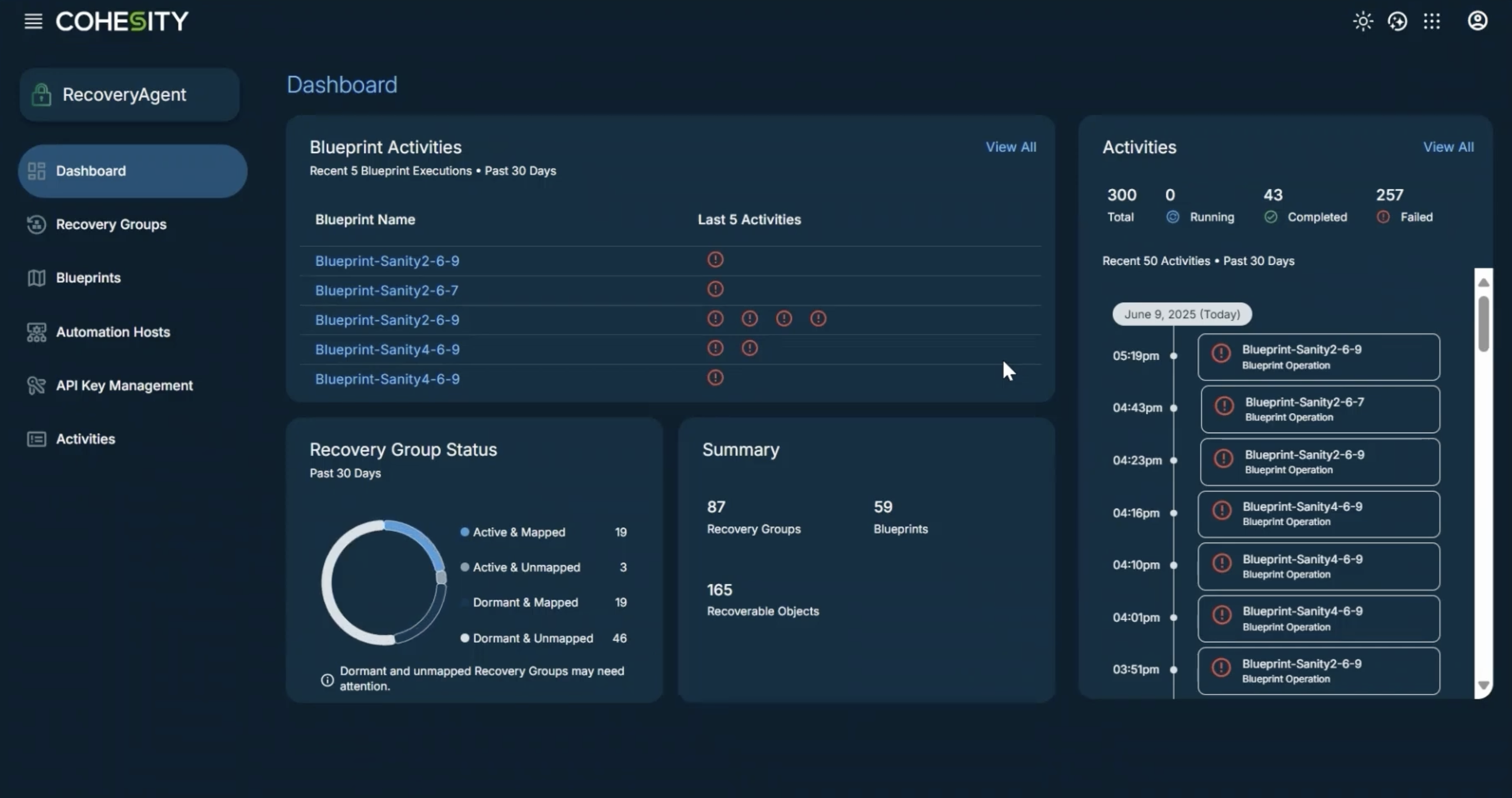Click the help compass icon in header
The image size is (1512, 798).
click(1397, 22)
